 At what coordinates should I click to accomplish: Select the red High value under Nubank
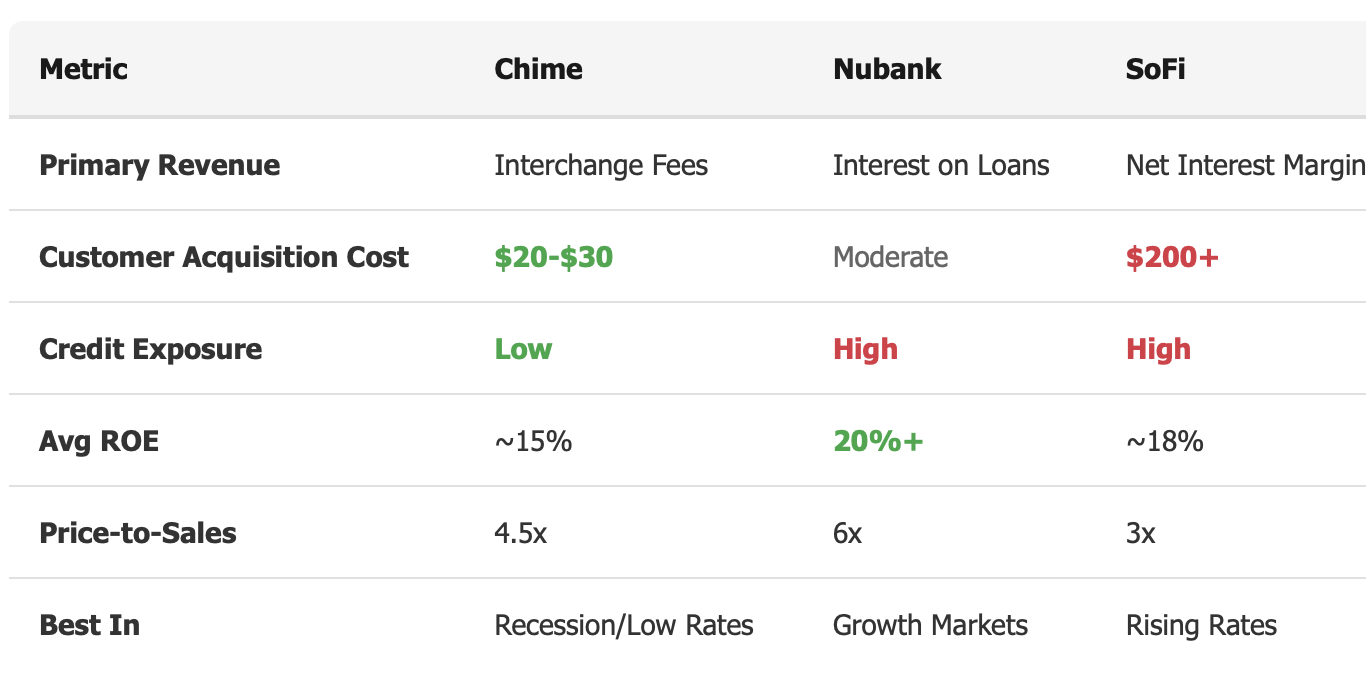click(x=865, y=349)
